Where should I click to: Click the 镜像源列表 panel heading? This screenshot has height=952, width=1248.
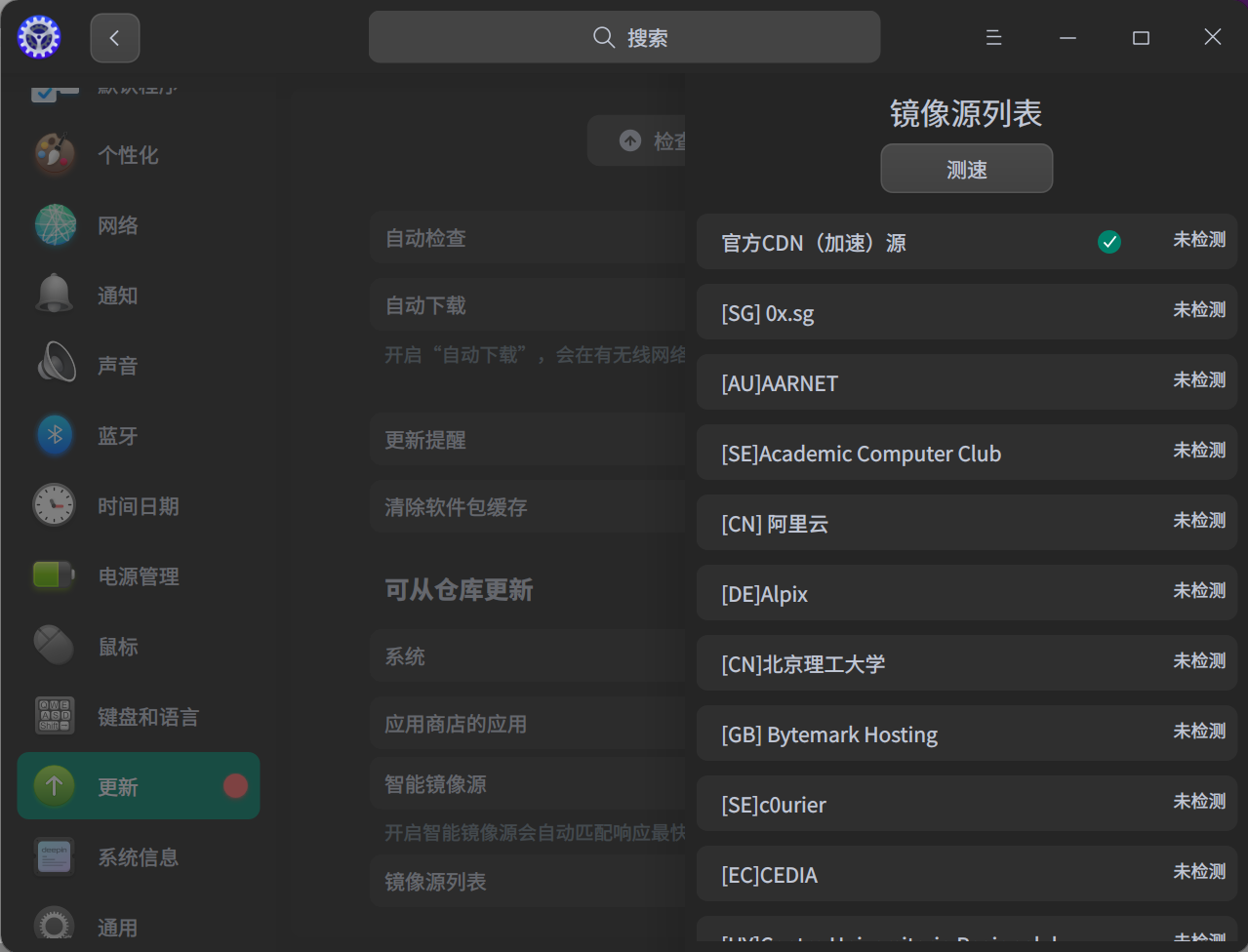(966, 113)
